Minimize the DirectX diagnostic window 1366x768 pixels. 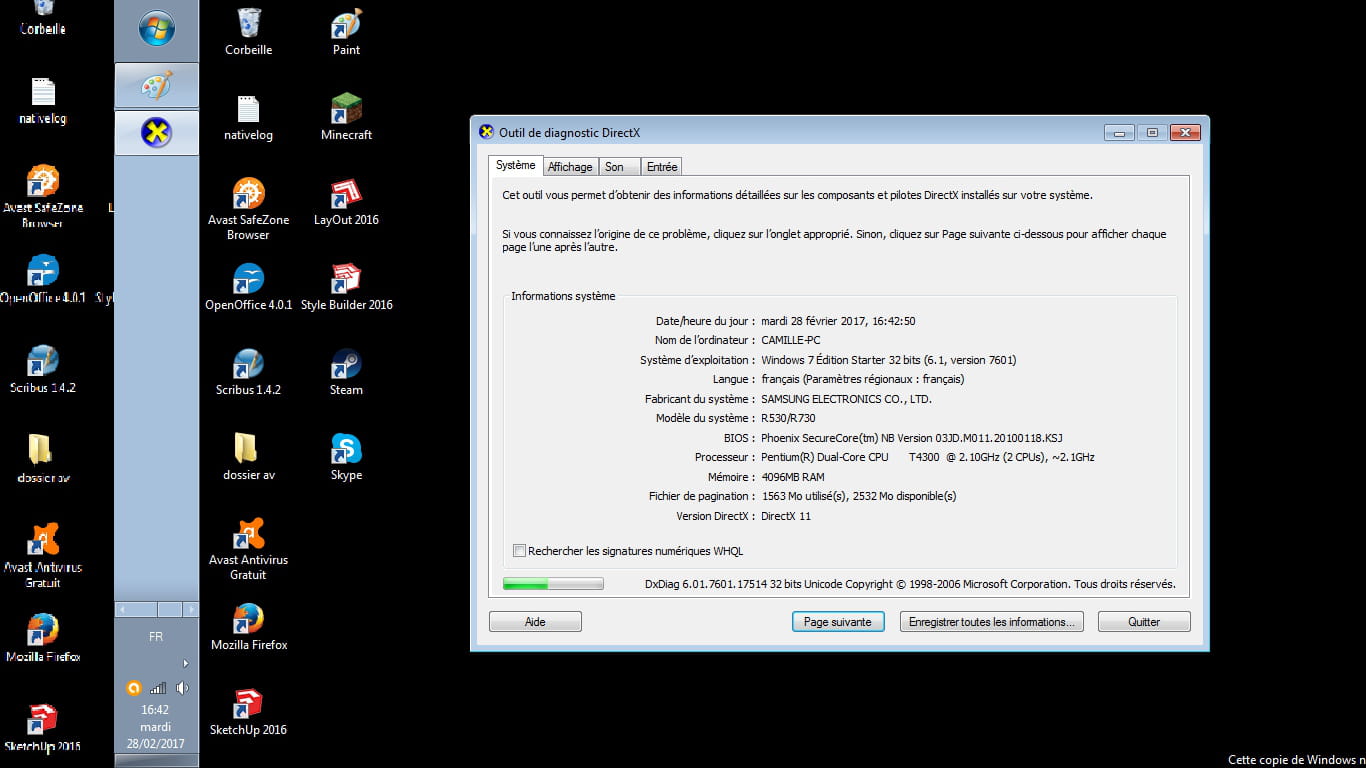1119,132
